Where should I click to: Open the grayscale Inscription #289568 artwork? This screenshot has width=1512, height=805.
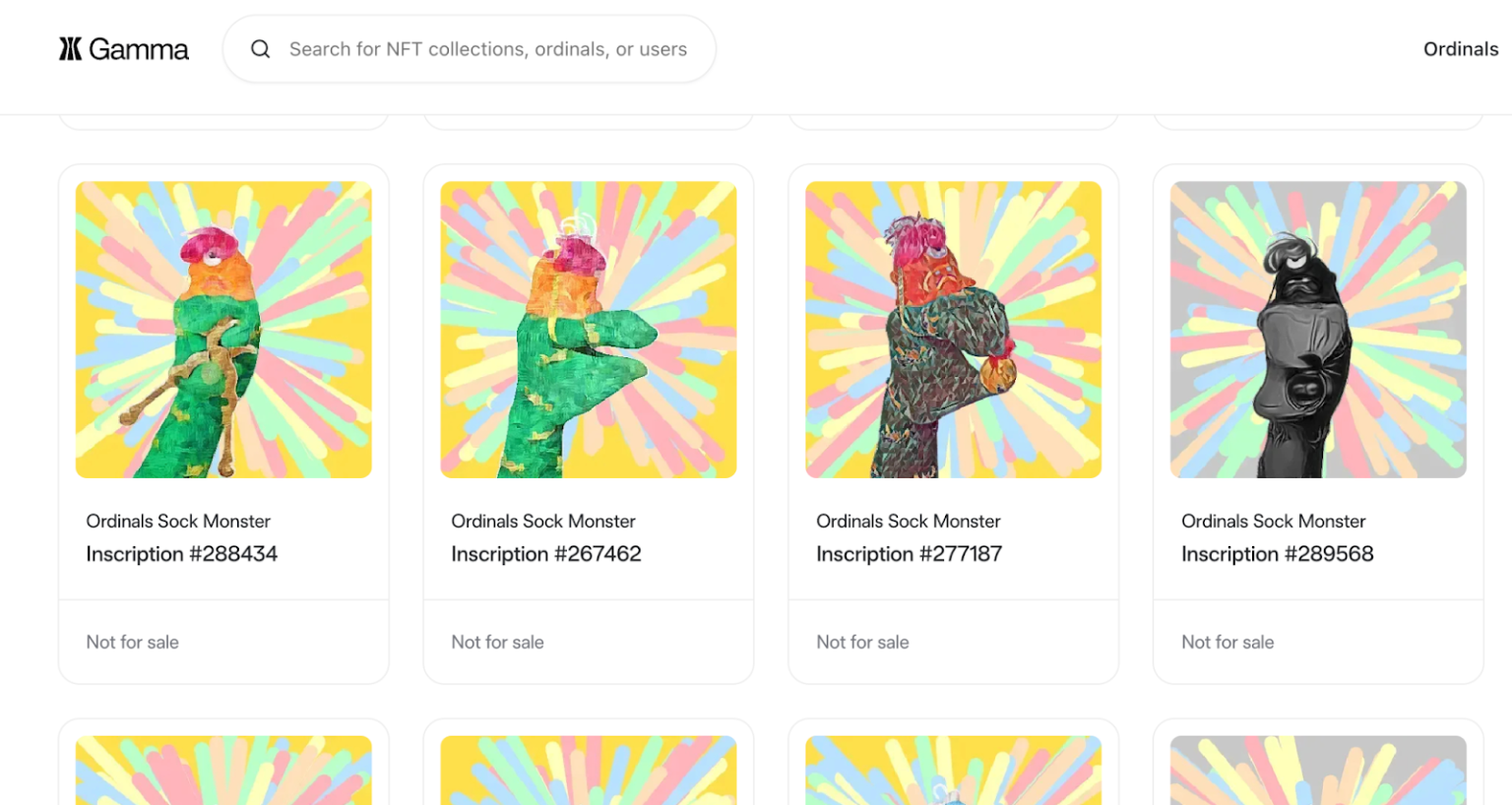tap(1318, 329)
